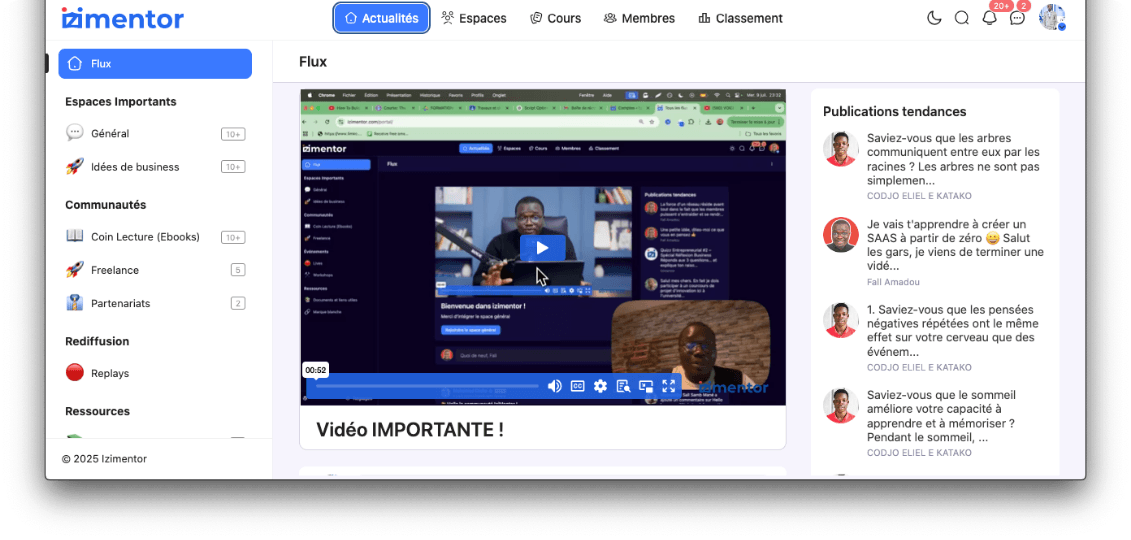
Task: Open trending post about le sommeil
Action: tap(942, 416)
